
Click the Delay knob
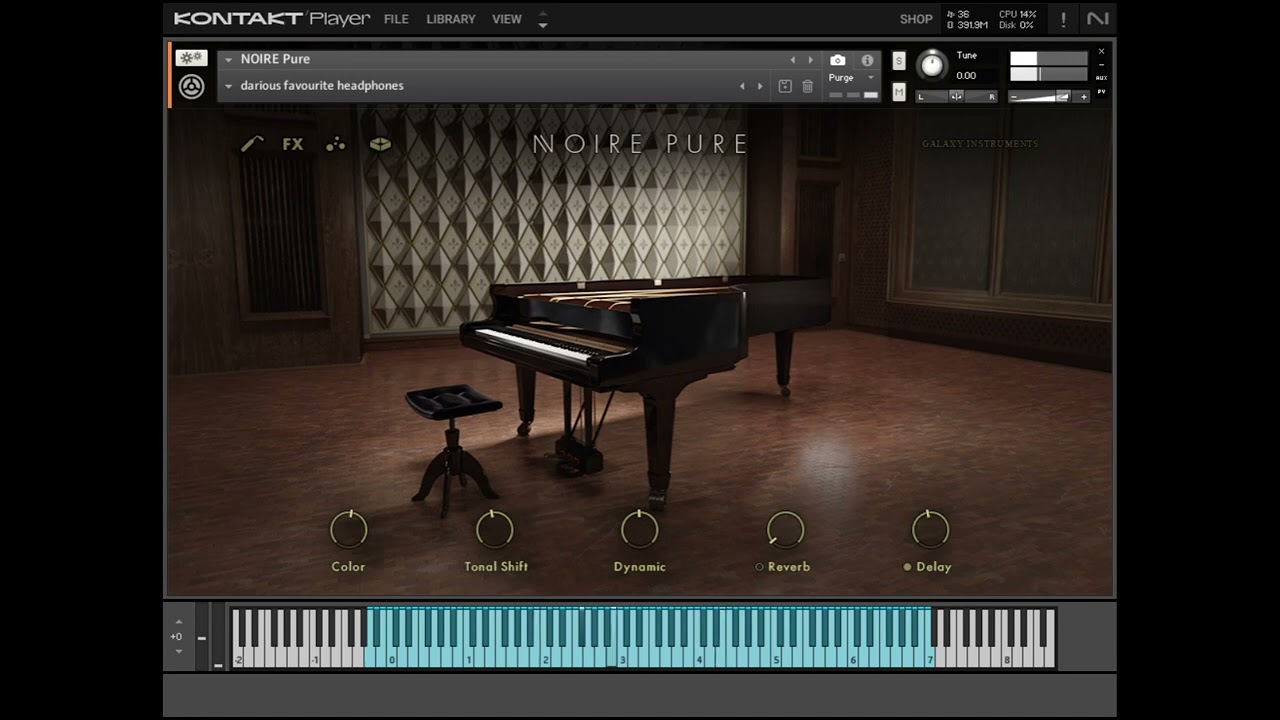[x=931, y=529]
